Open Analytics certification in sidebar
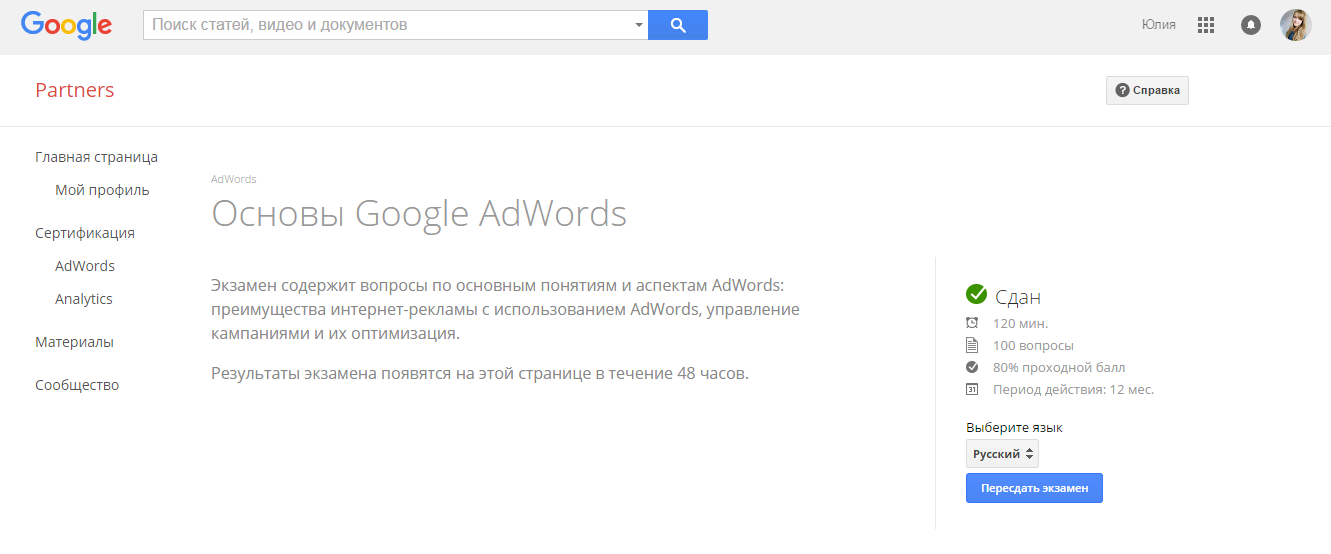1331x554 pixels. coord(84,299)
